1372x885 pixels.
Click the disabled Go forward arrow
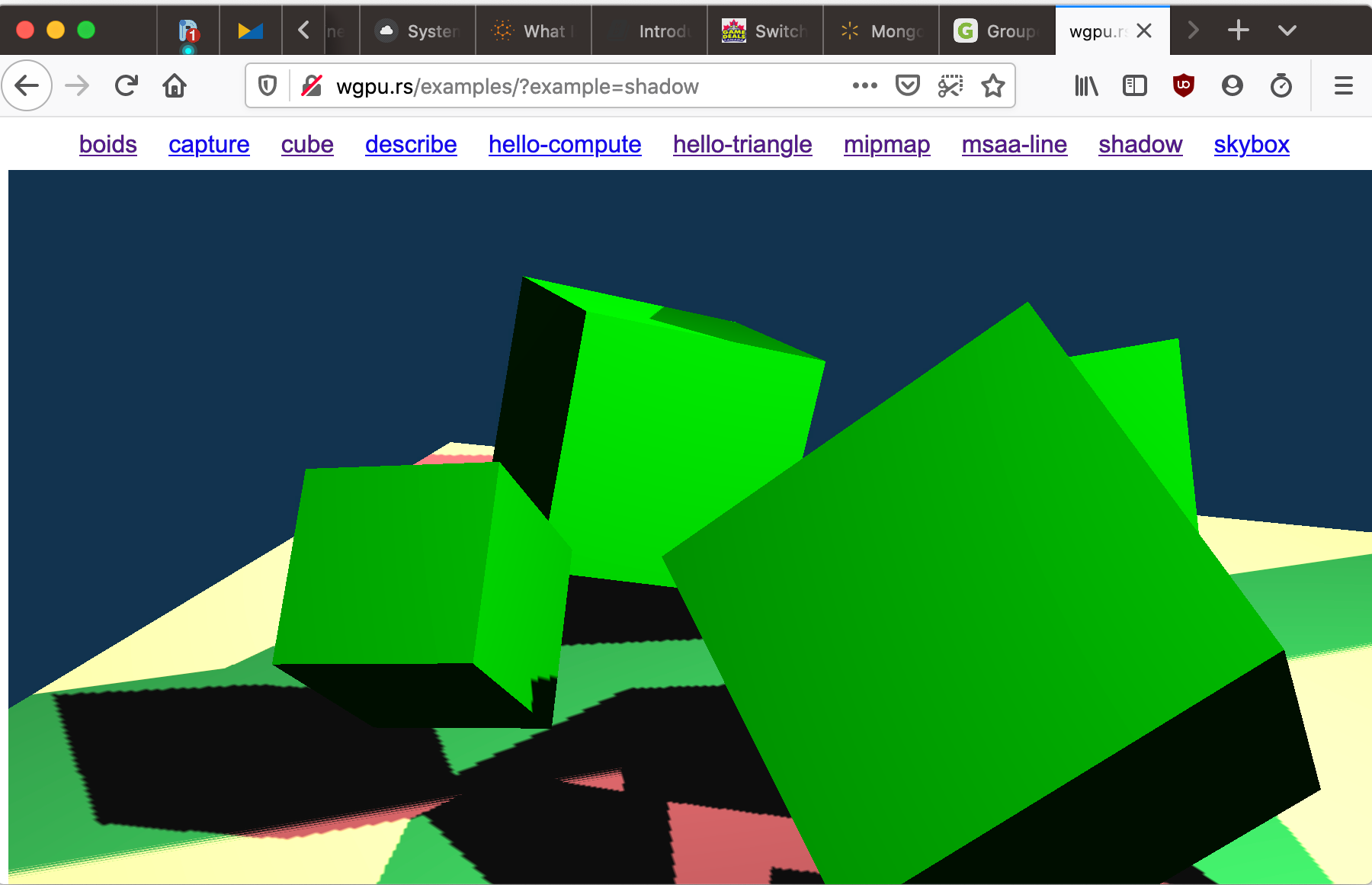76,85
